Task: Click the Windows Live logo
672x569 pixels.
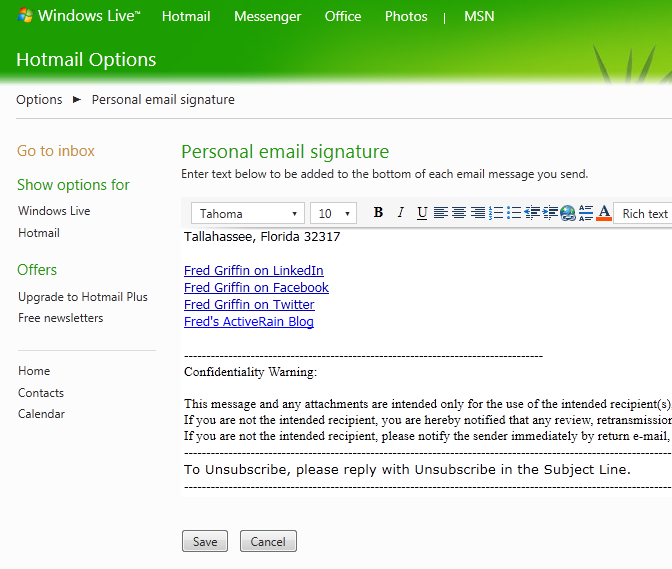Action: (79, 16)
